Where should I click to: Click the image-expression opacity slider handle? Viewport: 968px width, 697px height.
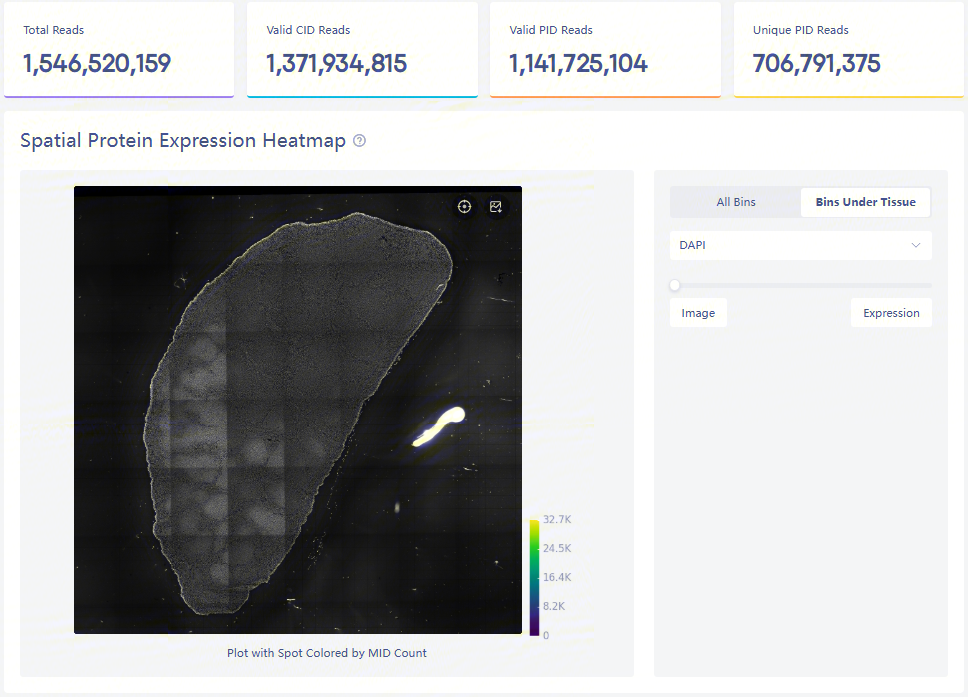[x=675, y=285]
